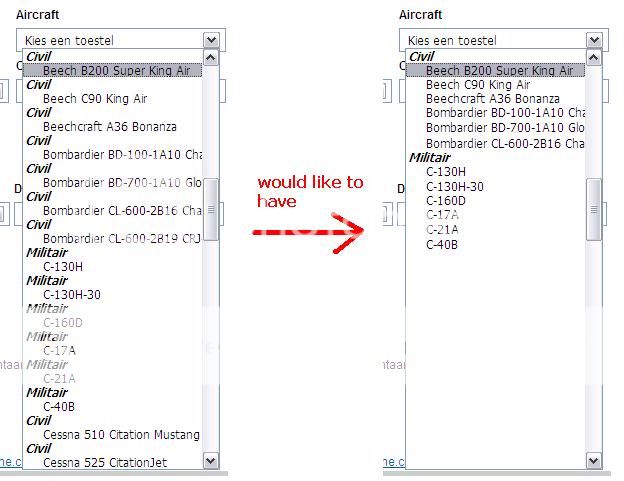Click the scrollbar track in the left list

click(211, 350)
